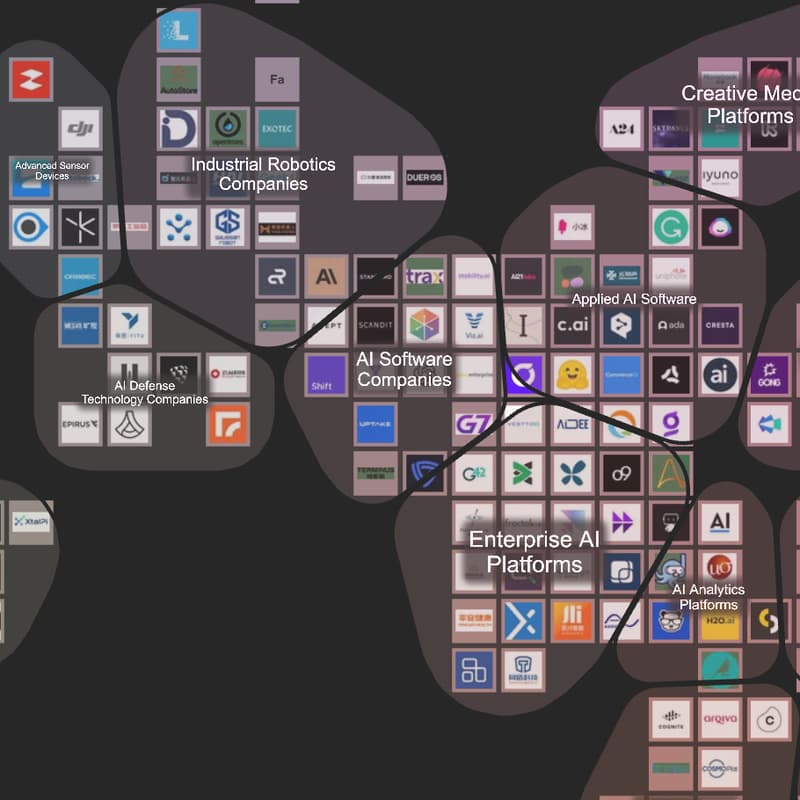The image size is (800, 800).
Task: Click 'Creative Media Platforms' cluster label
Action: coord(740,105)
